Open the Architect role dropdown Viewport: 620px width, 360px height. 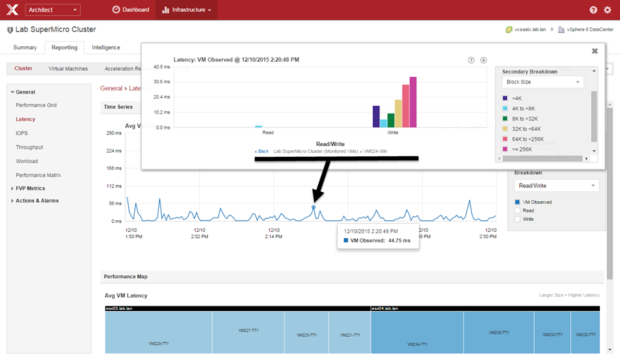coord(53,10)
